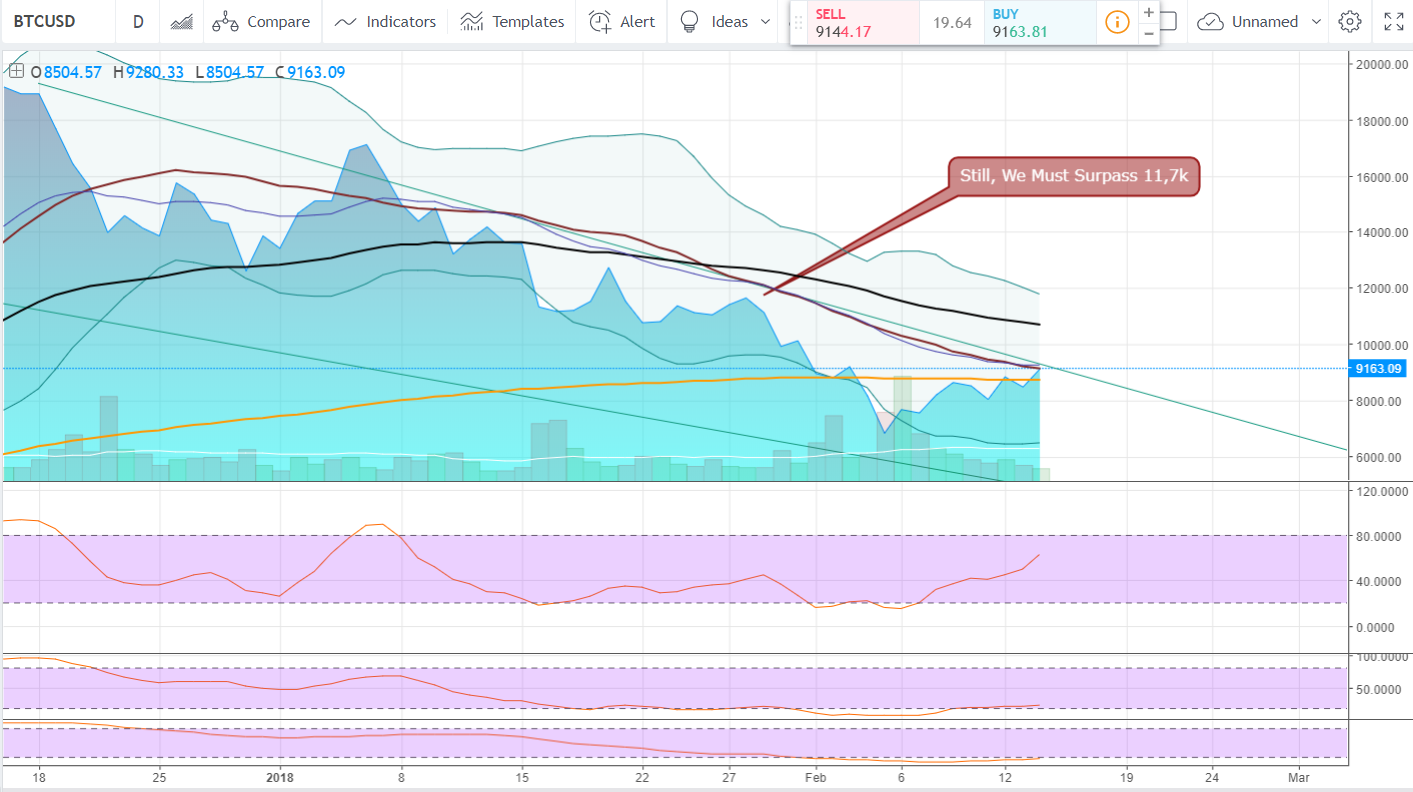The image size is (1413, 792).
Task: Click the open value 8504.57
Action: 73,72
